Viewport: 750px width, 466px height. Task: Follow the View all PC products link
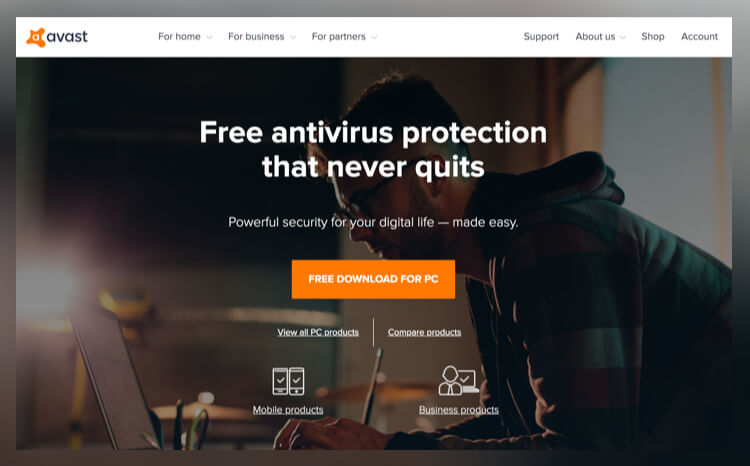pyautogui.click(x=318, y=332)
